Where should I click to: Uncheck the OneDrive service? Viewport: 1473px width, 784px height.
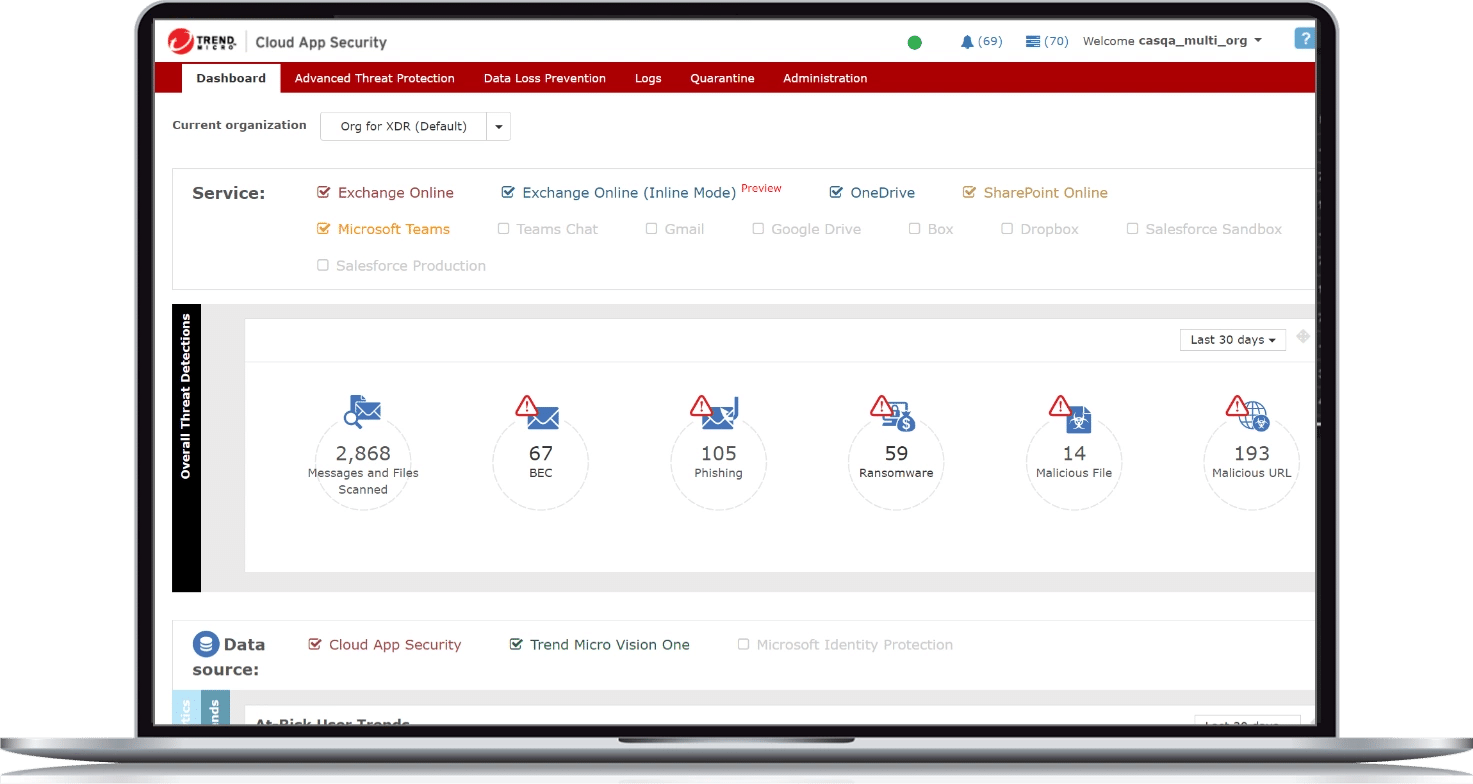[836, 193]
